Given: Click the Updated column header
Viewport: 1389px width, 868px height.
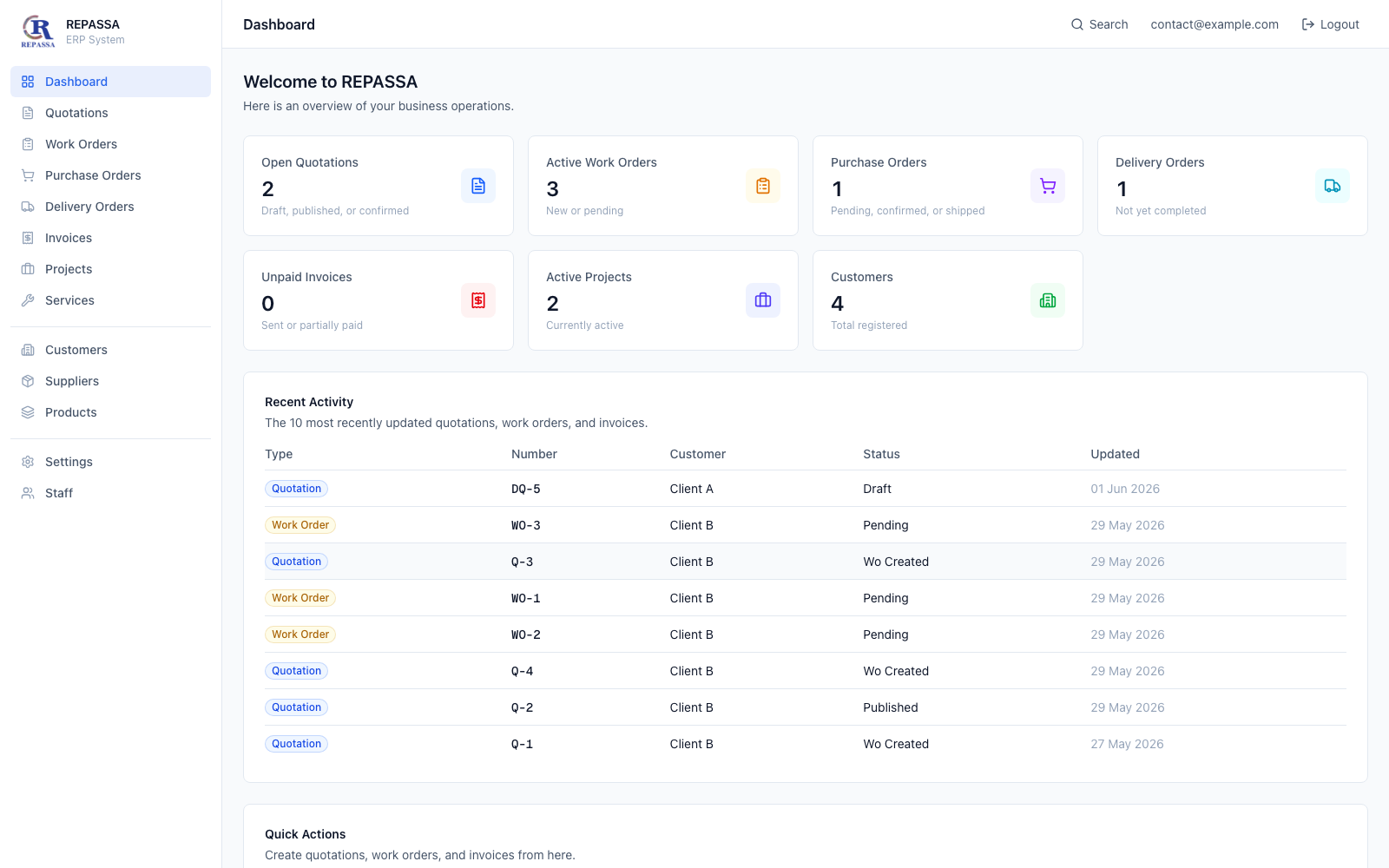Looking at the screenshot, I should click(x=1116, y=454).
